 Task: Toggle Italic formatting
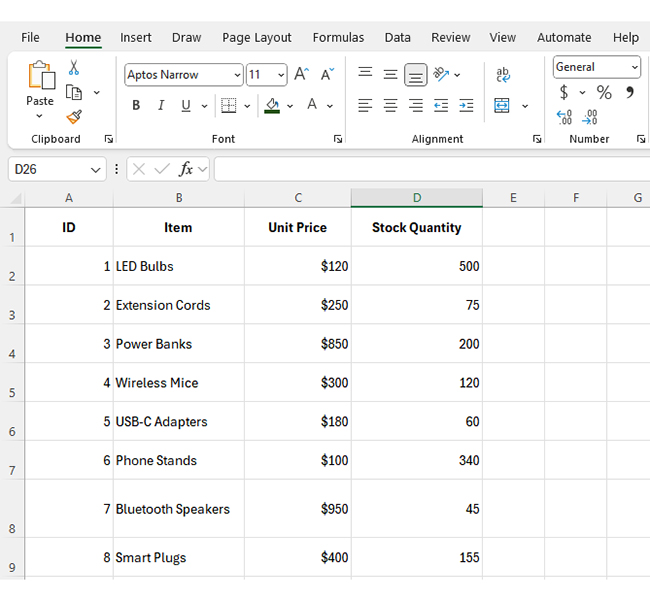click(x=160, y=106)
